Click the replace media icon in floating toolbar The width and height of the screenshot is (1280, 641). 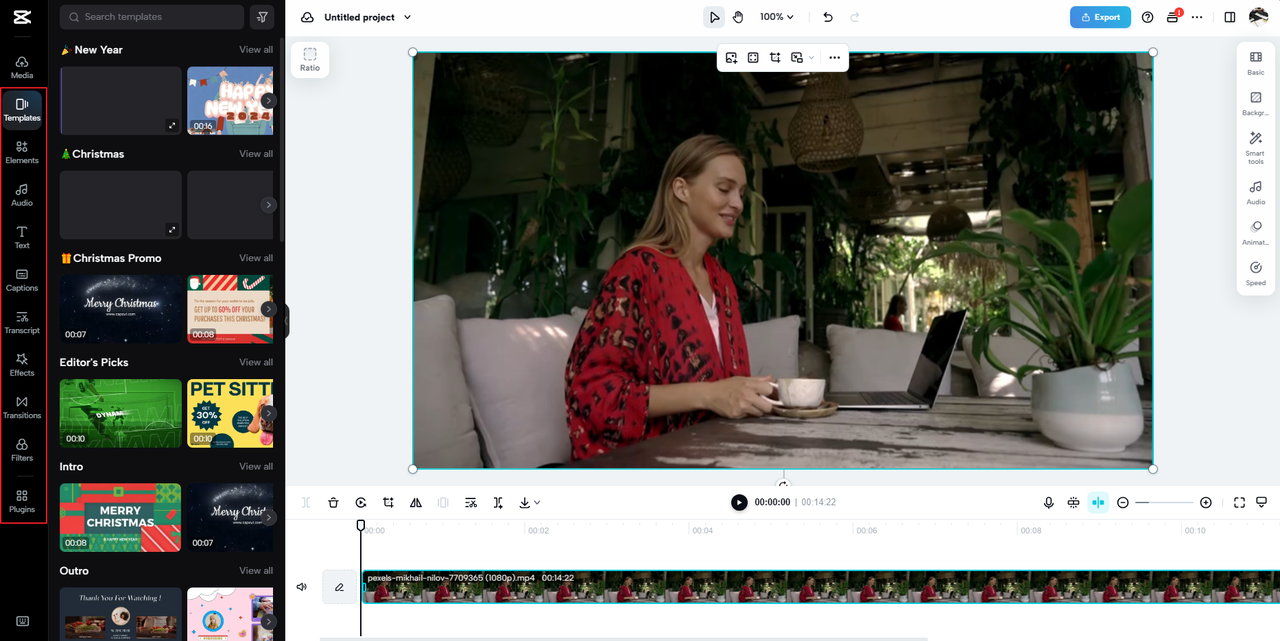click(x=732, y=58)
